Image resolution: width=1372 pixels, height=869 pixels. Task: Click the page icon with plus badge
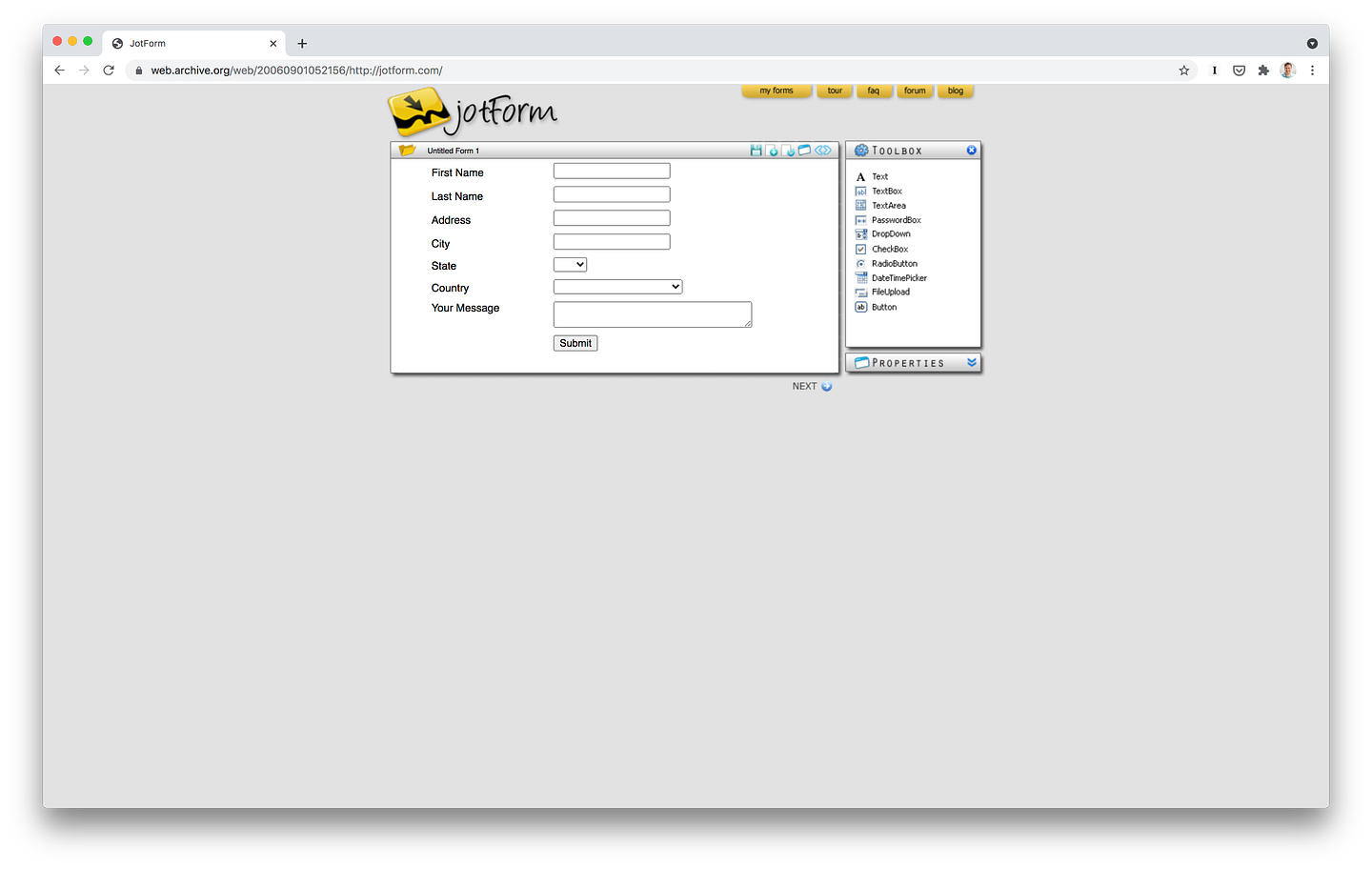click(772, 151)
